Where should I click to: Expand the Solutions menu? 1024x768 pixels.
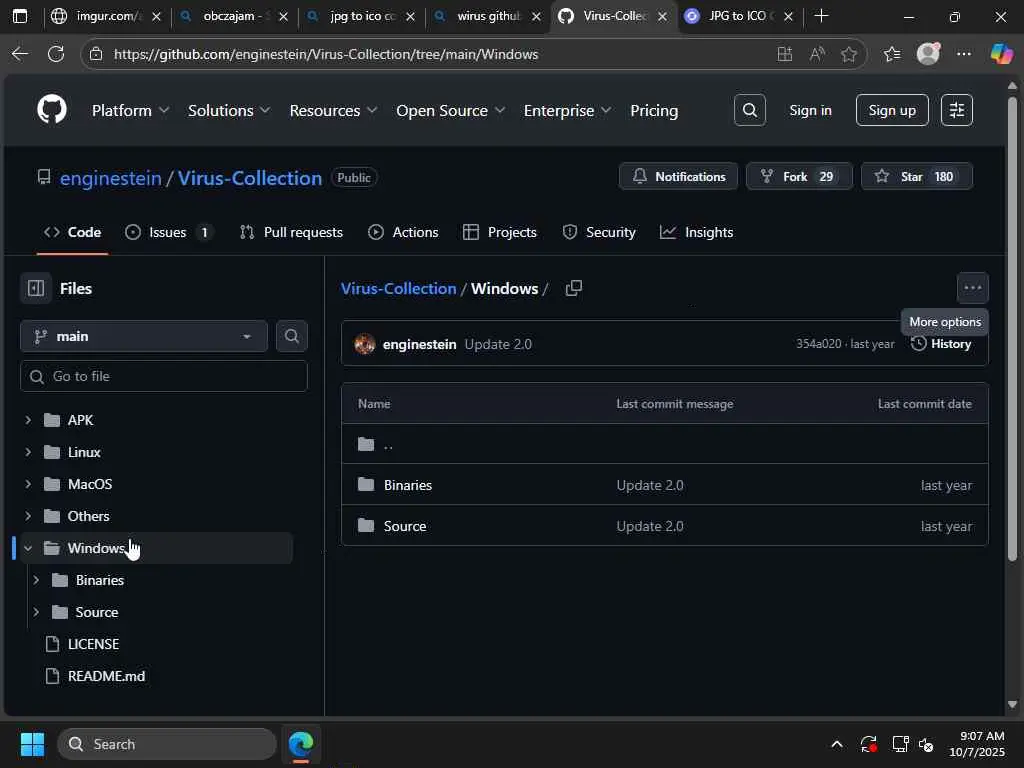[x=229, y=110]
